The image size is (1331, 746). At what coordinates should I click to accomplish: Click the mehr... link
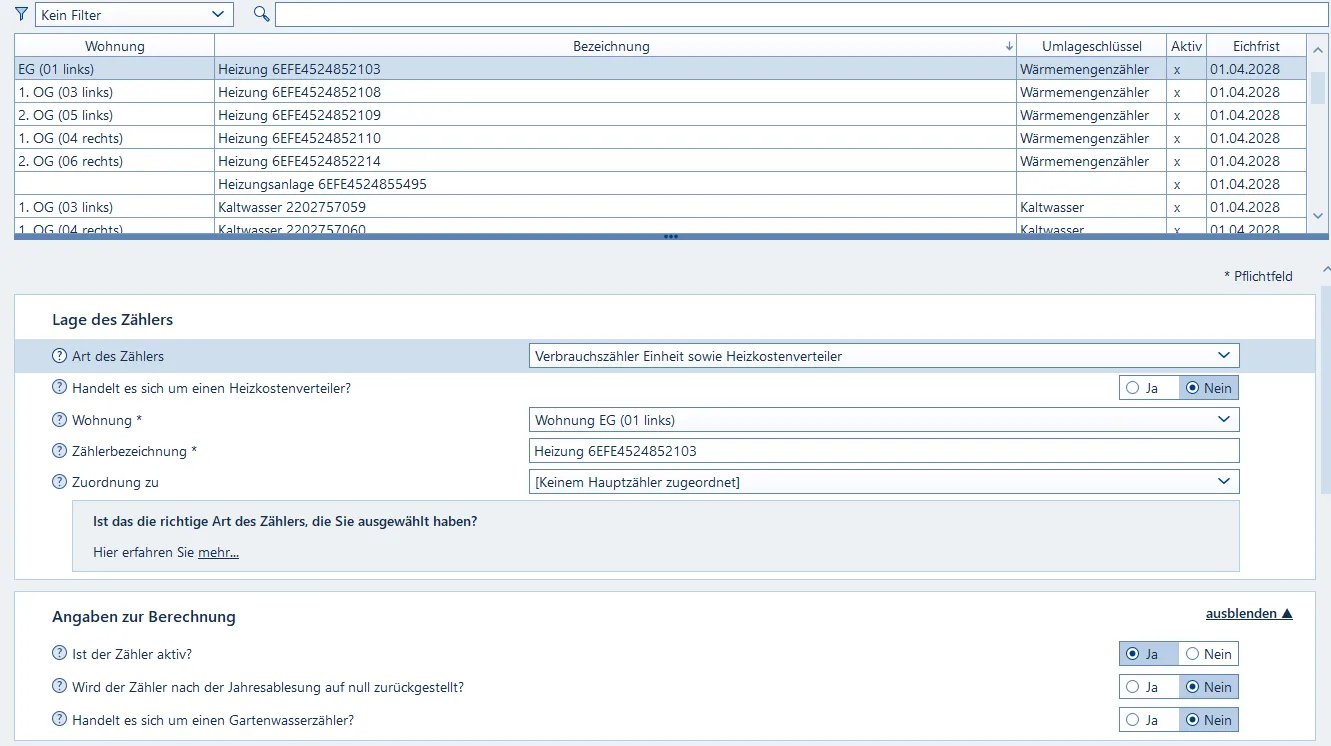[x=218, y=552]
